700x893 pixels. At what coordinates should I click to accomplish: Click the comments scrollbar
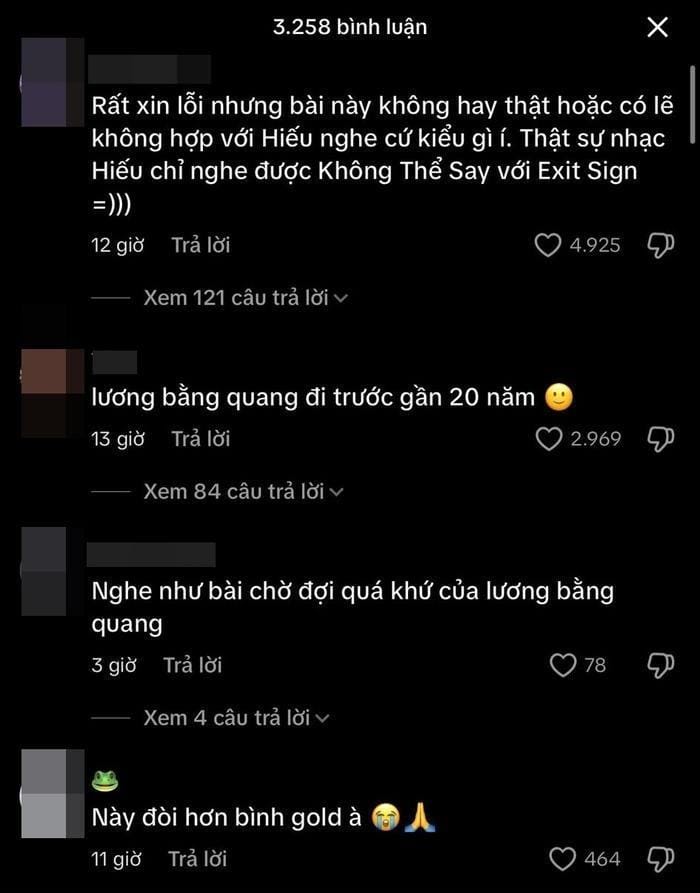(693, 104)
